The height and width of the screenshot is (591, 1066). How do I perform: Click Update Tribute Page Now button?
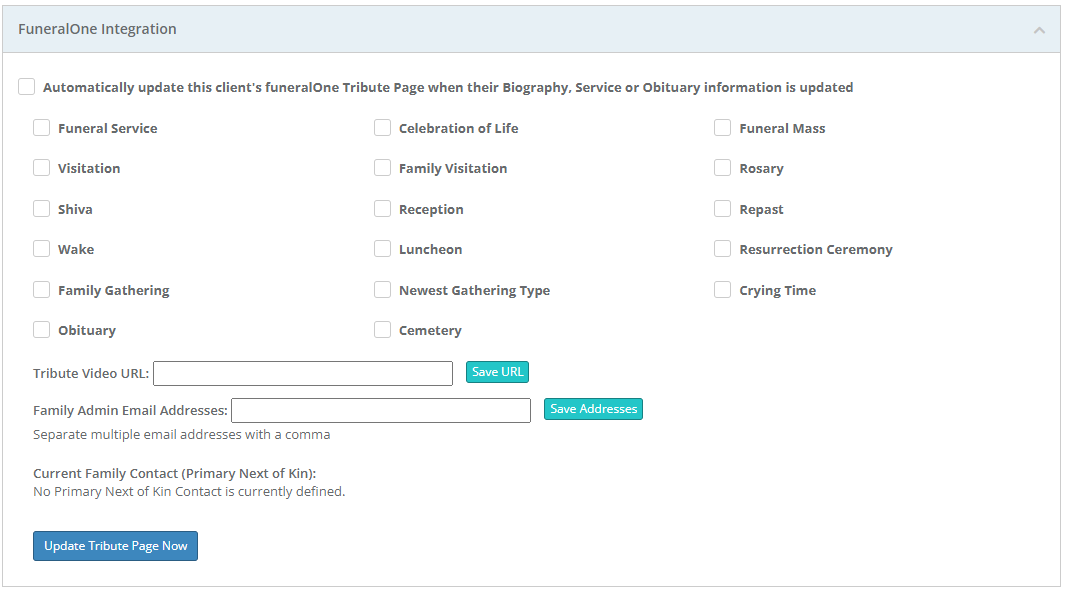(115, 546)
